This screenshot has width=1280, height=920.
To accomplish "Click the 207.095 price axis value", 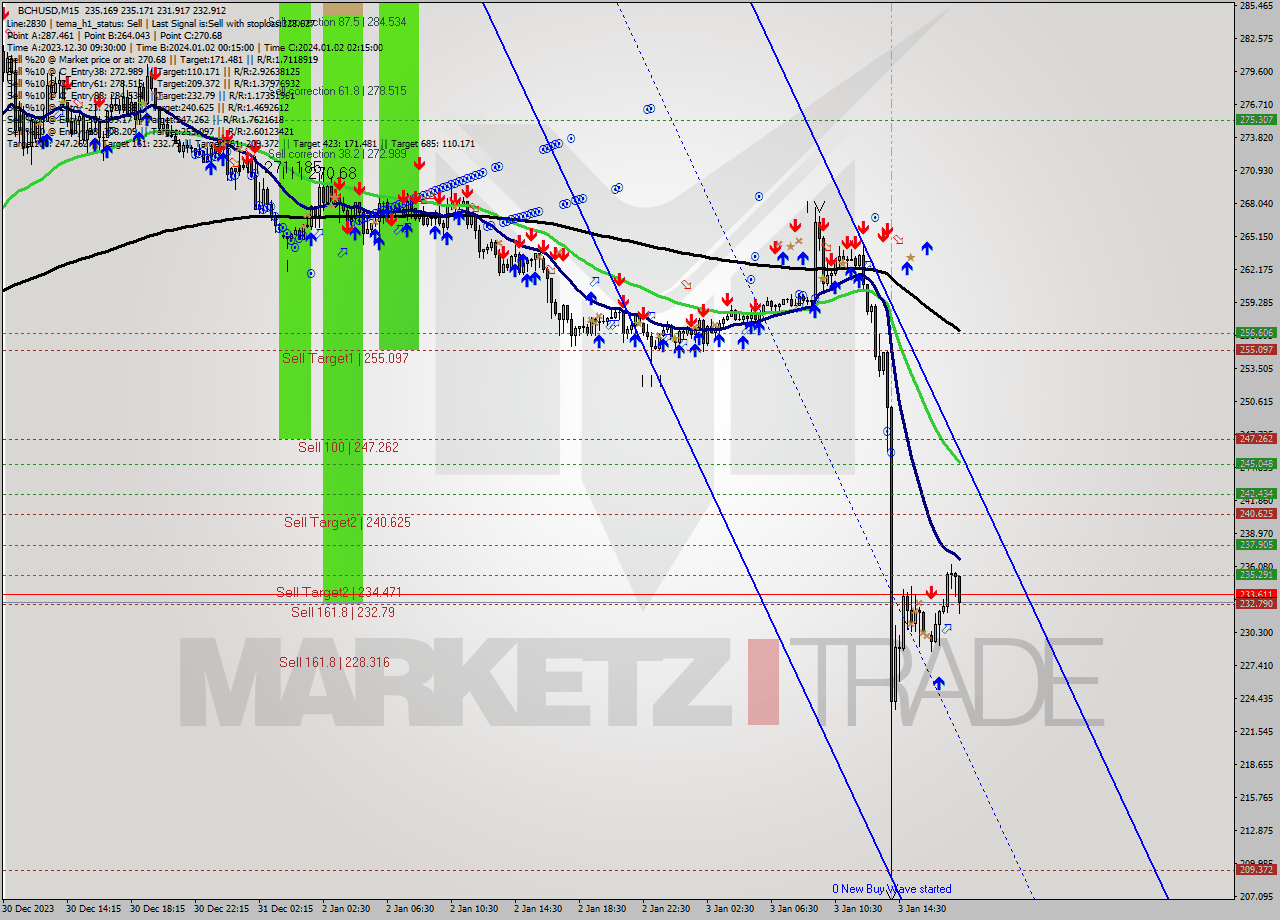I will (x=1256, y=897).
